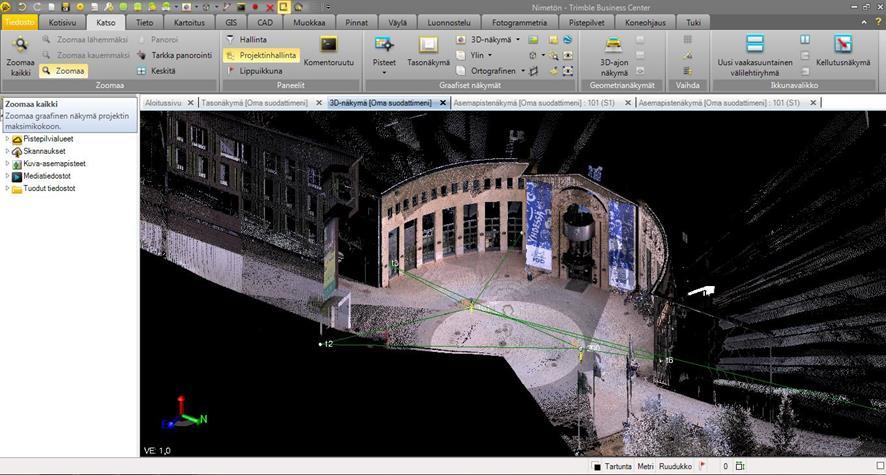
Task: Switch to the Muokkaa ribbon tab
Action: tap(309, 23)
